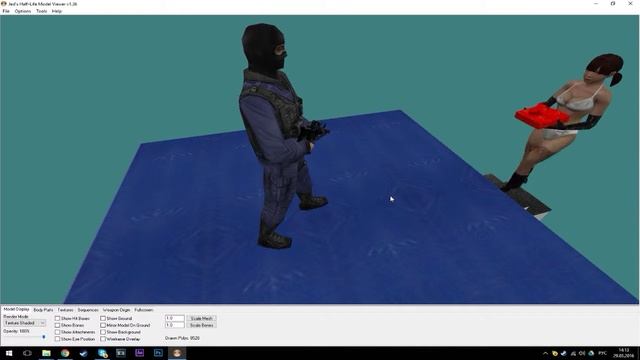Viewport: 640px width, 360px height.
Task: Switch to the Fullscreen tab
Action: [144, 310]
